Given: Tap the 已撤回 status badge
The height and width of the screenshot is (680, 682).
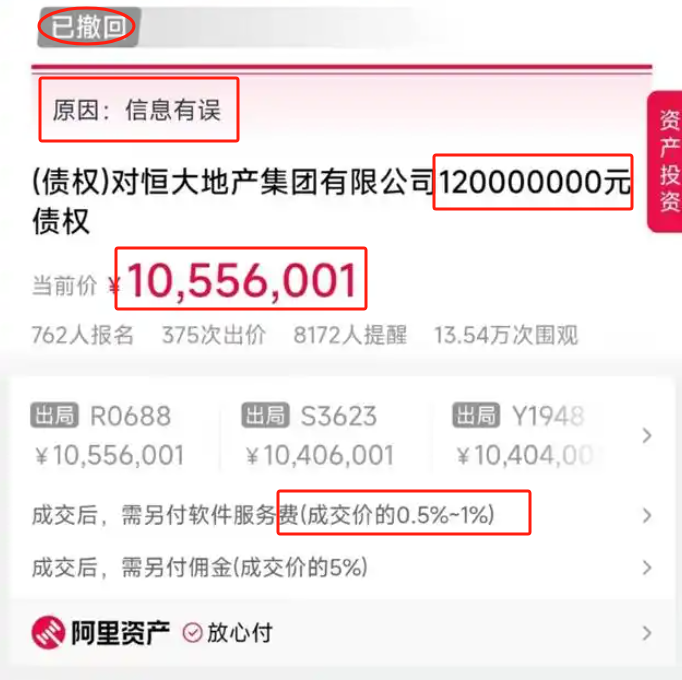Looking at the screenshot, I should 88,27.
